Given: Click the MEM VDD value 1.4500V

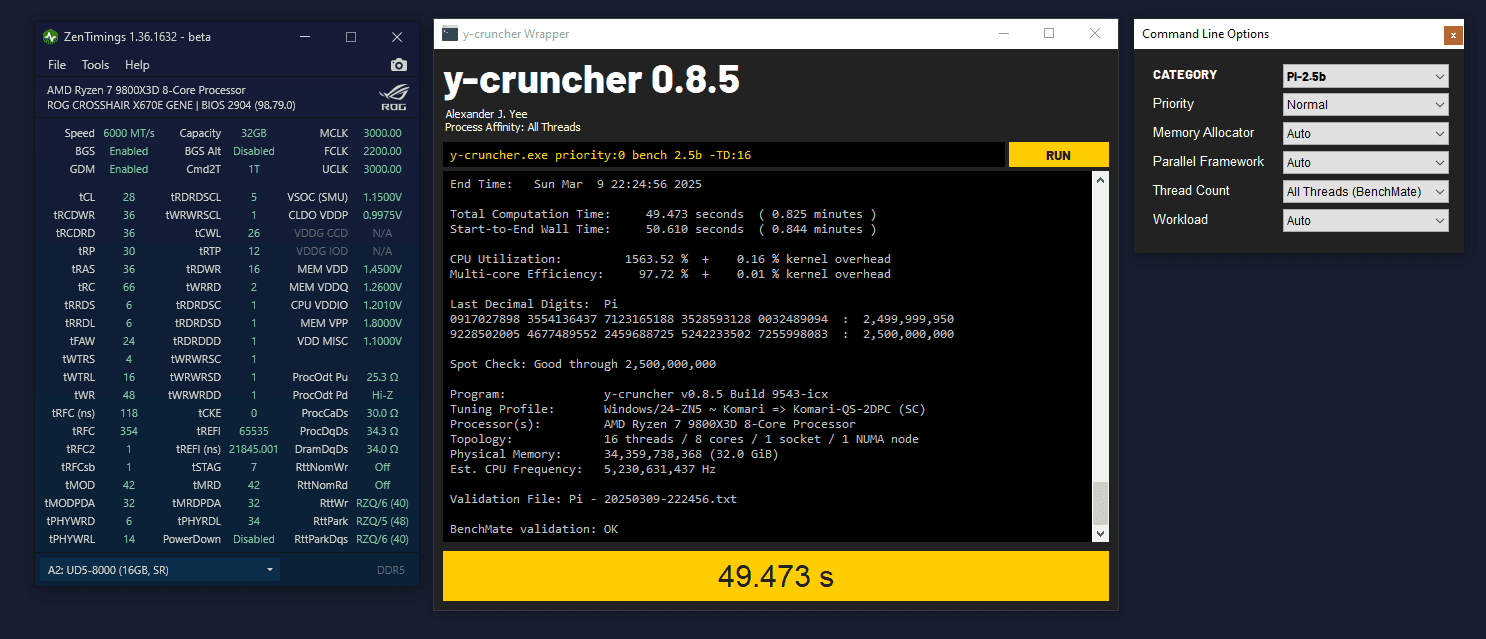Looking at the screenshot, I should point(381,269).
